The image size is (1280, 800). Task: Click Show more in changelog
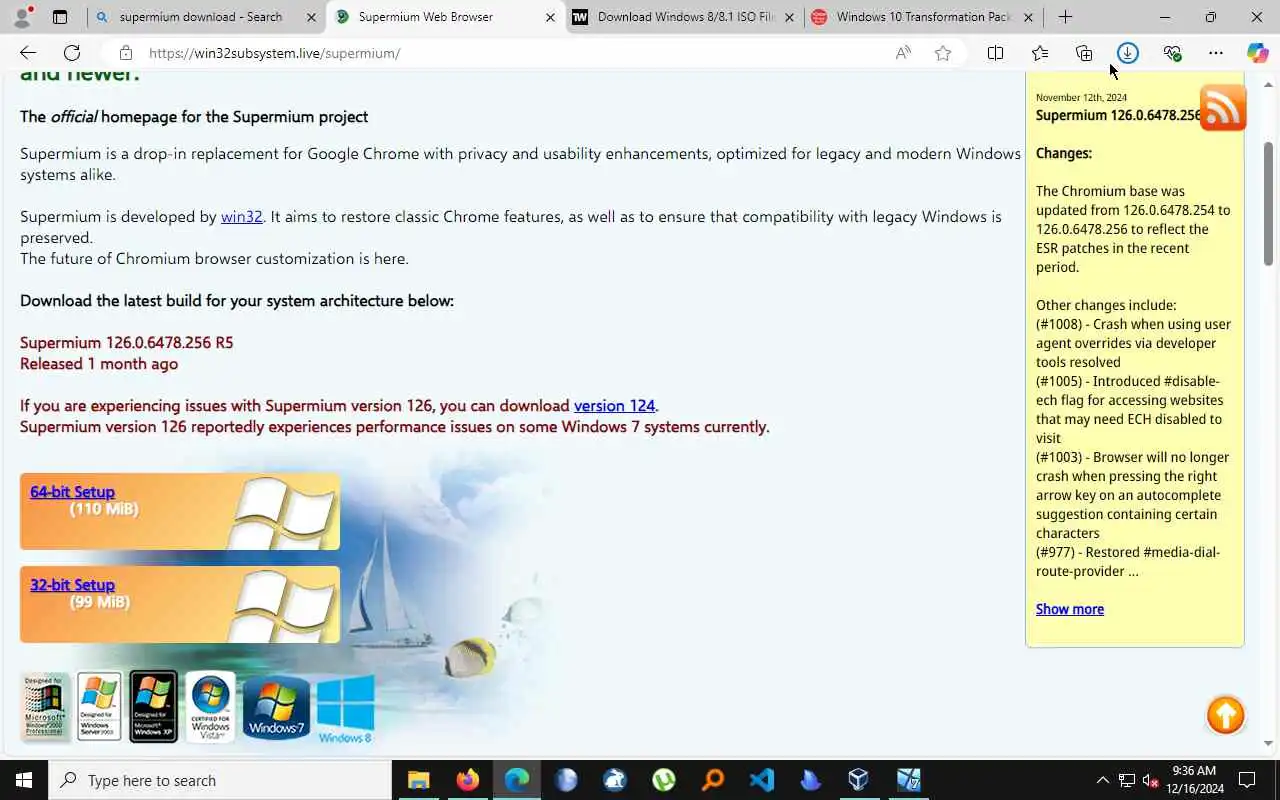coord(1070,609)
